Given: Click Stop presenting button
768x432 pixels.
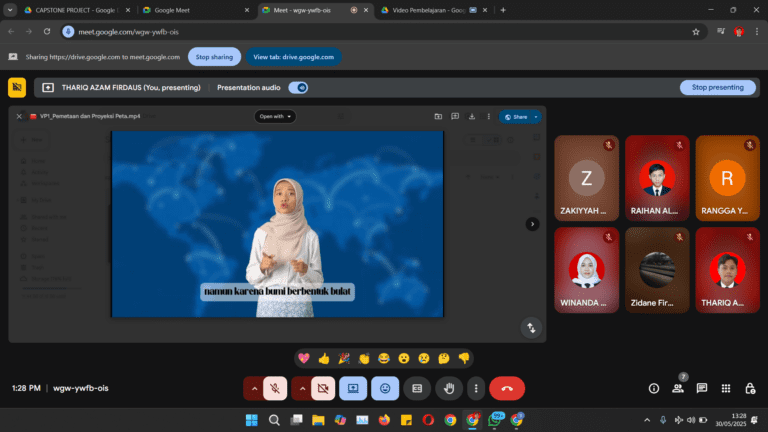Looking at the screenshot, I should click(x=718, y=87).
